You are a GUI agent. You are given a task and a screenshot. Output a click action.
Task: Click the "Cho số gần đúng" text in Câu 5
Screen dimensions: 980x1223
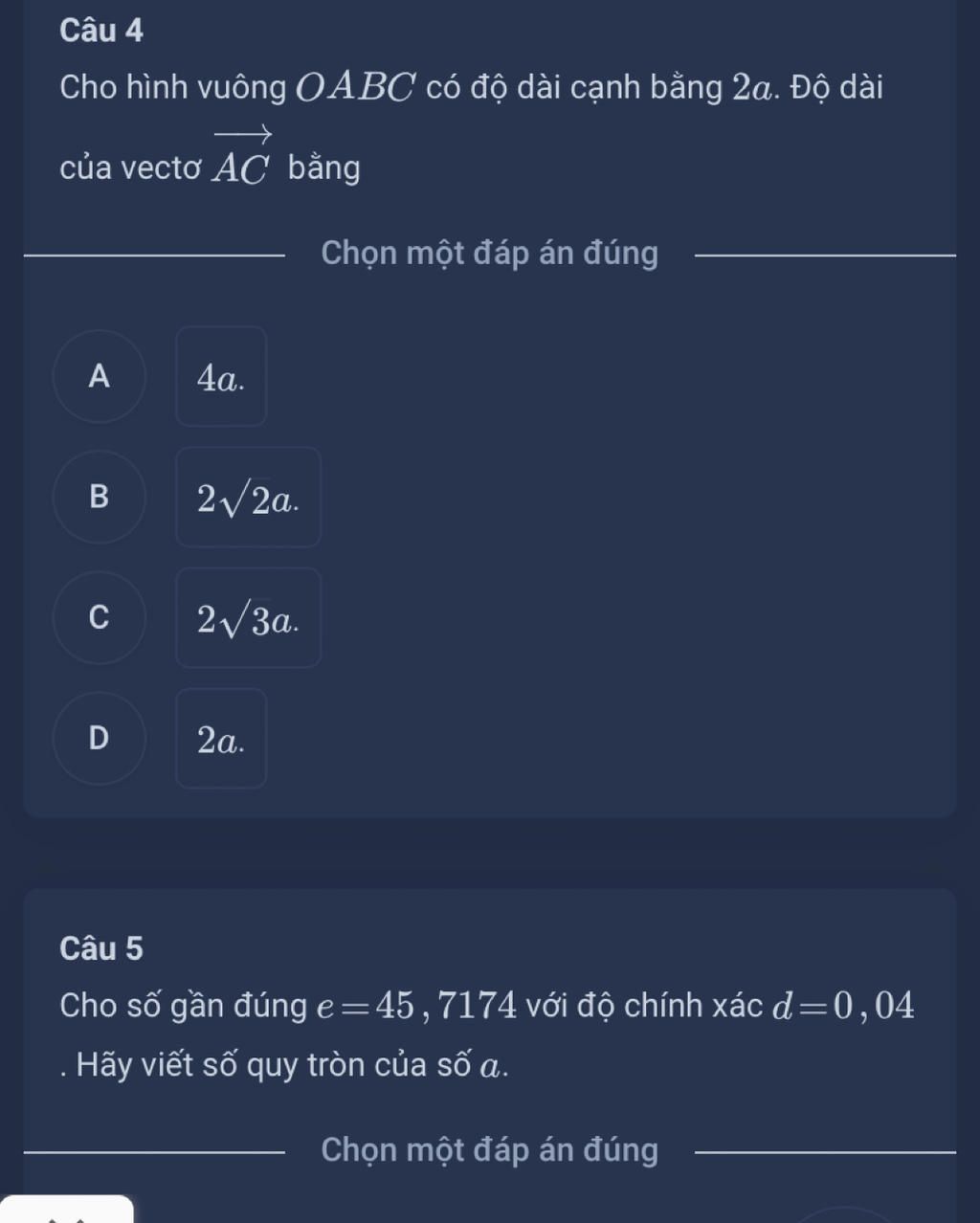coord(183,1006)
